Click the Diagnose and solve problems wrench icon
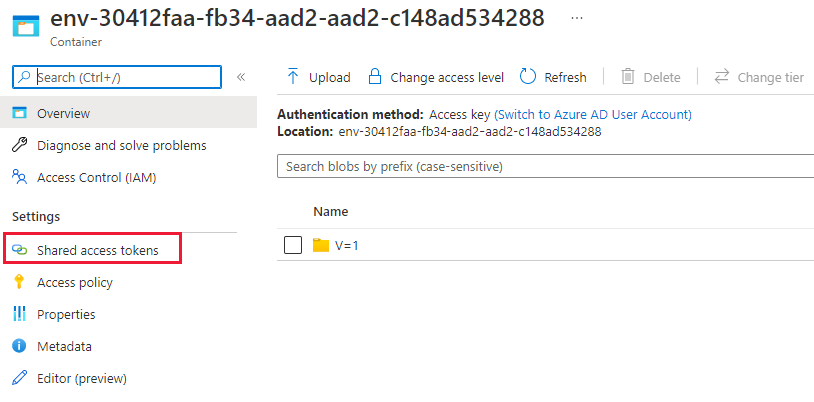This screenshot has width=814, height=402. click(19, 145)
